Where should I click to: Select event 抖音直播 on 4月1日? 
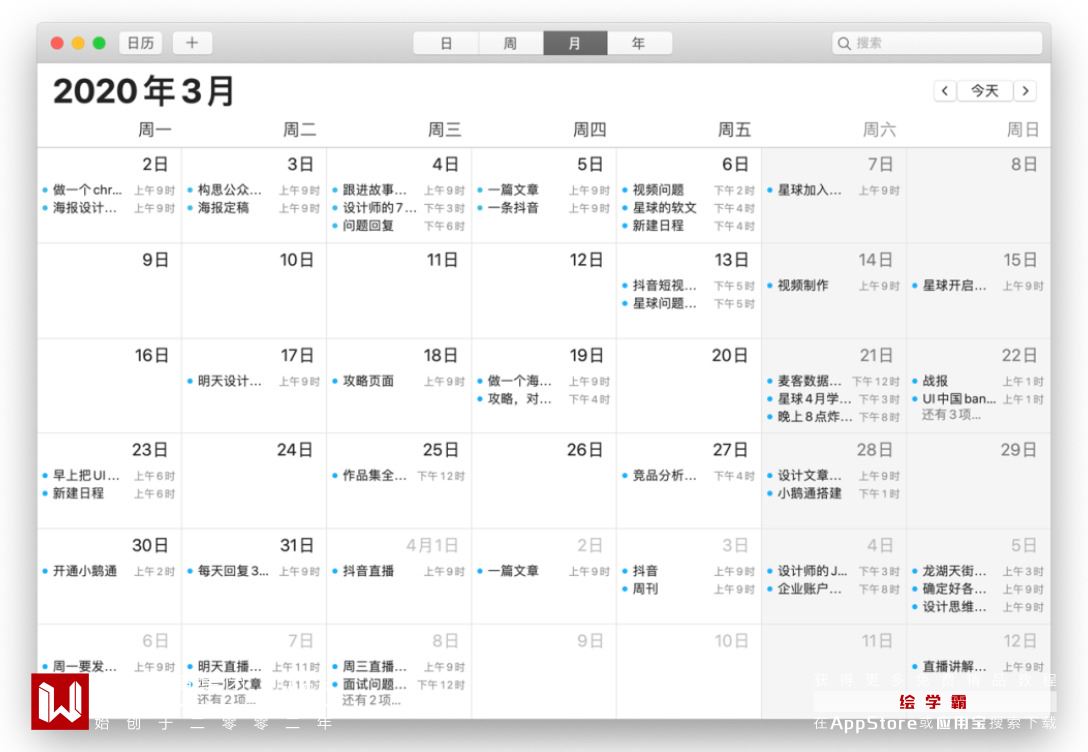399,571
